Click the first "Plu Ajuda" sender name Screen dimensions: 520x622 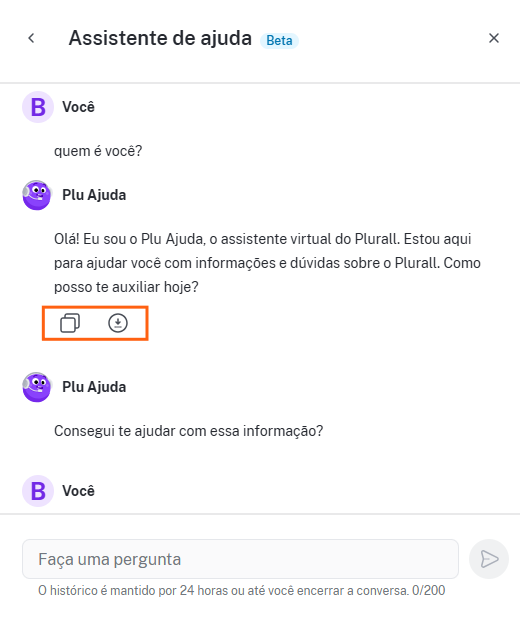(x=94, y=195)
